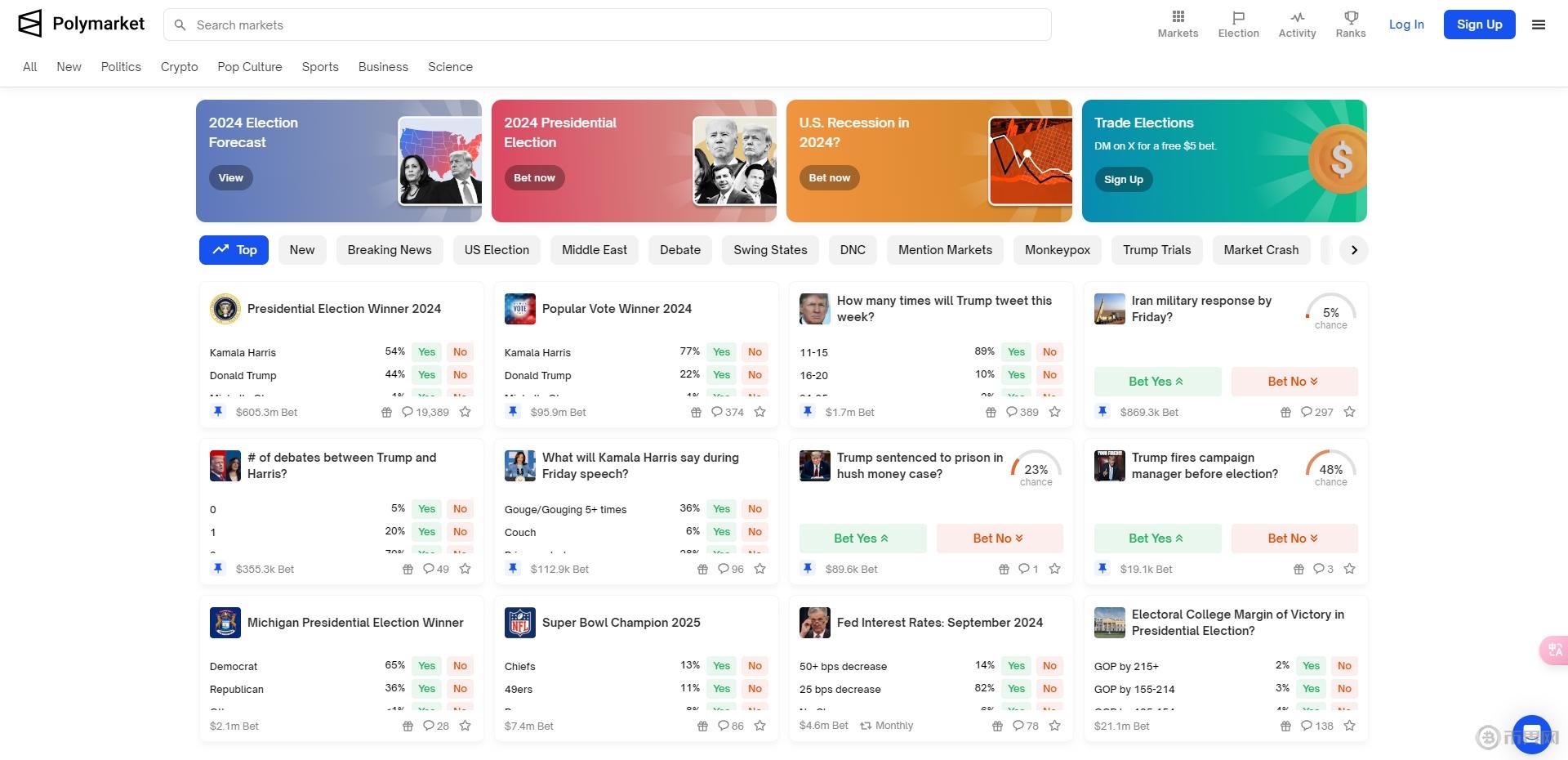Screen dimensions: 1568x760
Task: Select the Swing States filter chip
Action: 770,250
